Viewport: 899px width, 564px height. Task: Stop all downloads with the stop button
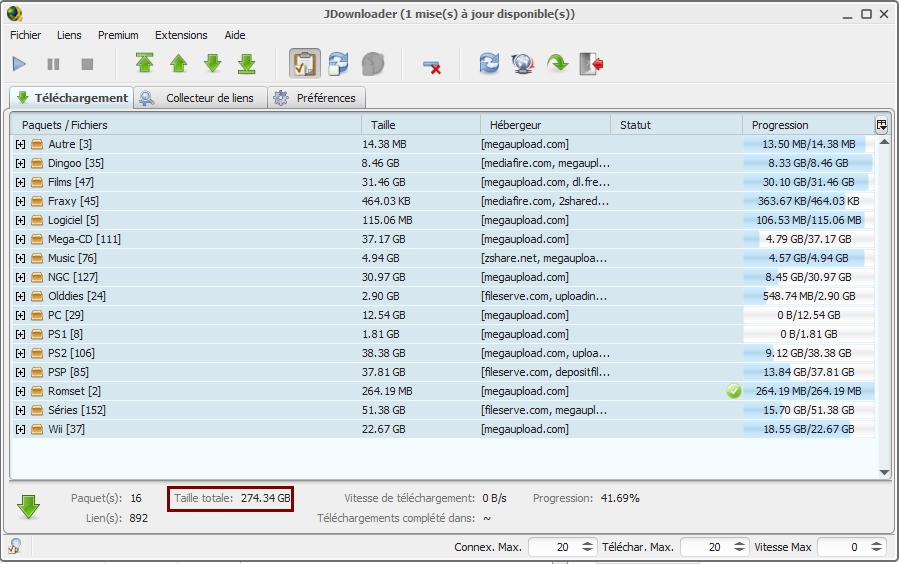click(x=87, y=64)
